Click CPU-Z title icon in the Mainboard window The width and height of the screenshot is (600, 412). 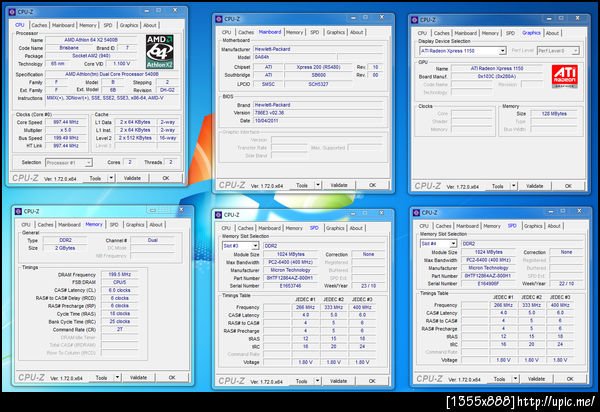219,19
